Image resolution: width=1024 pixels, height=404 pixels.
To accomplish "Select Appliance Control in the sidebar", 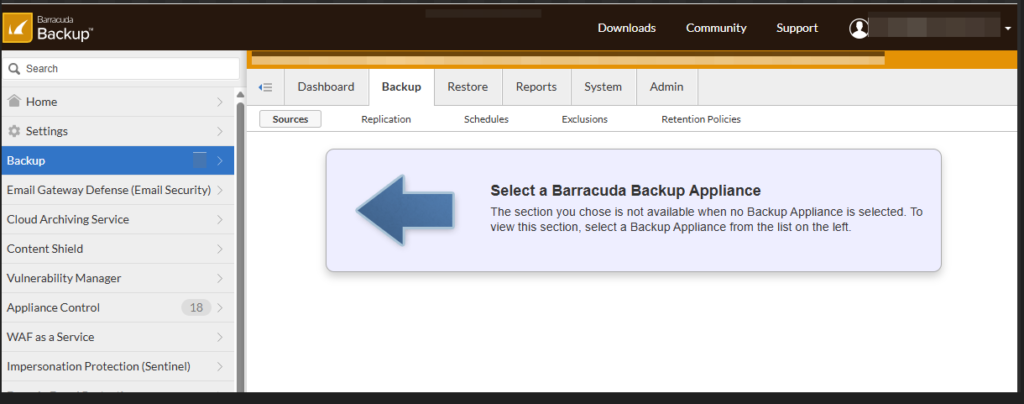I will [x=118, y=307].
